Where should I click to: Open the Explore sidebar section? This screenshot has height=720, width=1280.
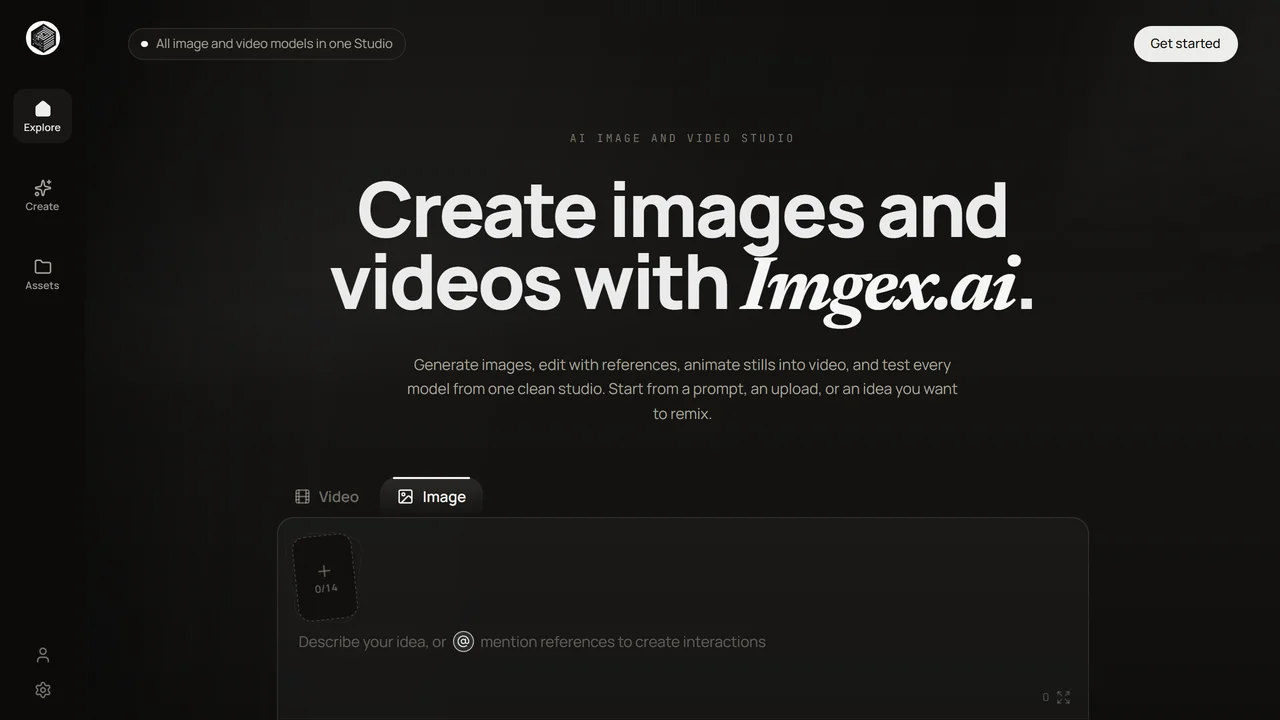[x=42, y=116]
